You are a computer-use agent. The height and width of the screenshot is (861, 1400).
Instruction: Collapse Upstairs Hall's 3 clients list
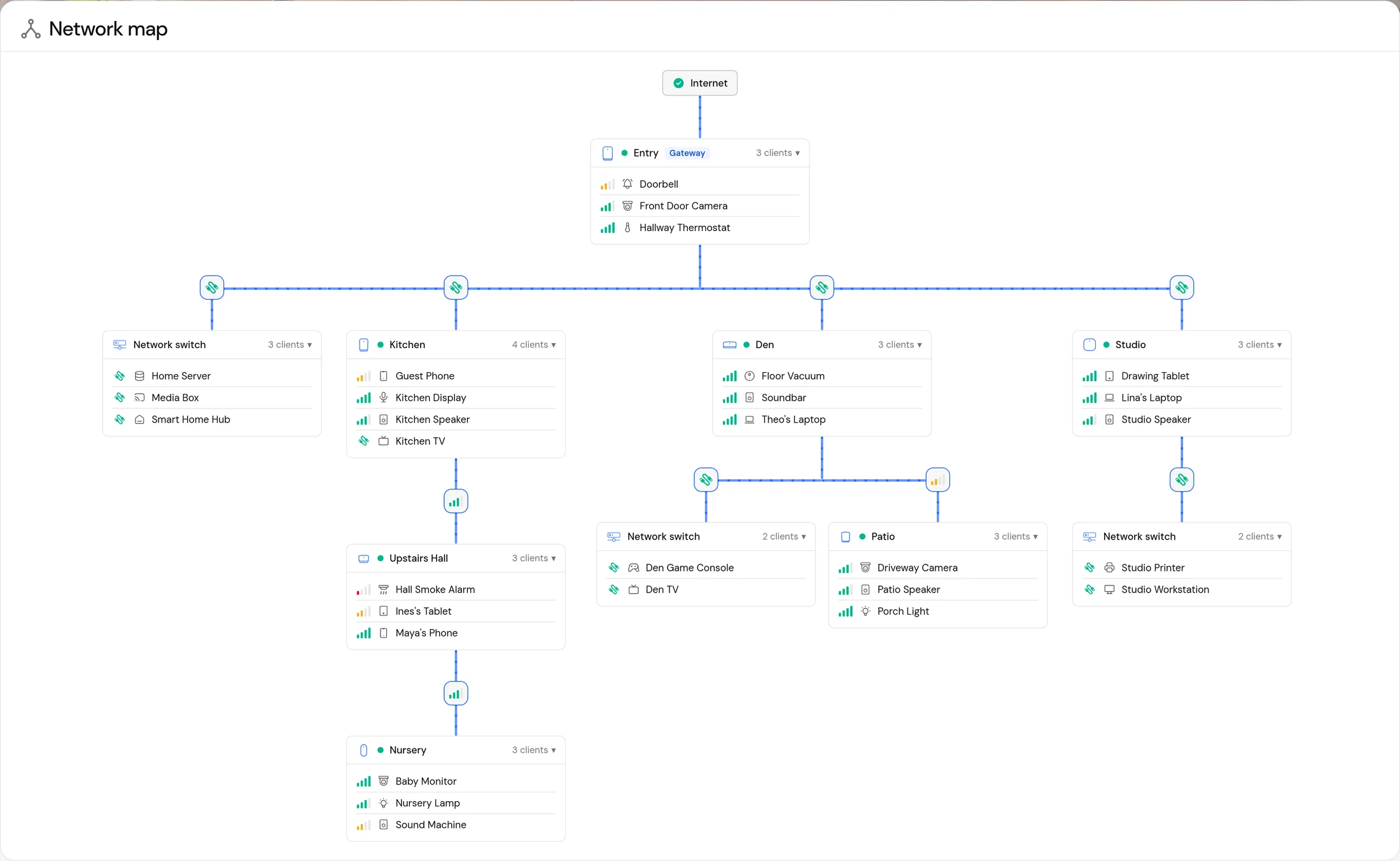pyautogui.click(x=534, y=559)
